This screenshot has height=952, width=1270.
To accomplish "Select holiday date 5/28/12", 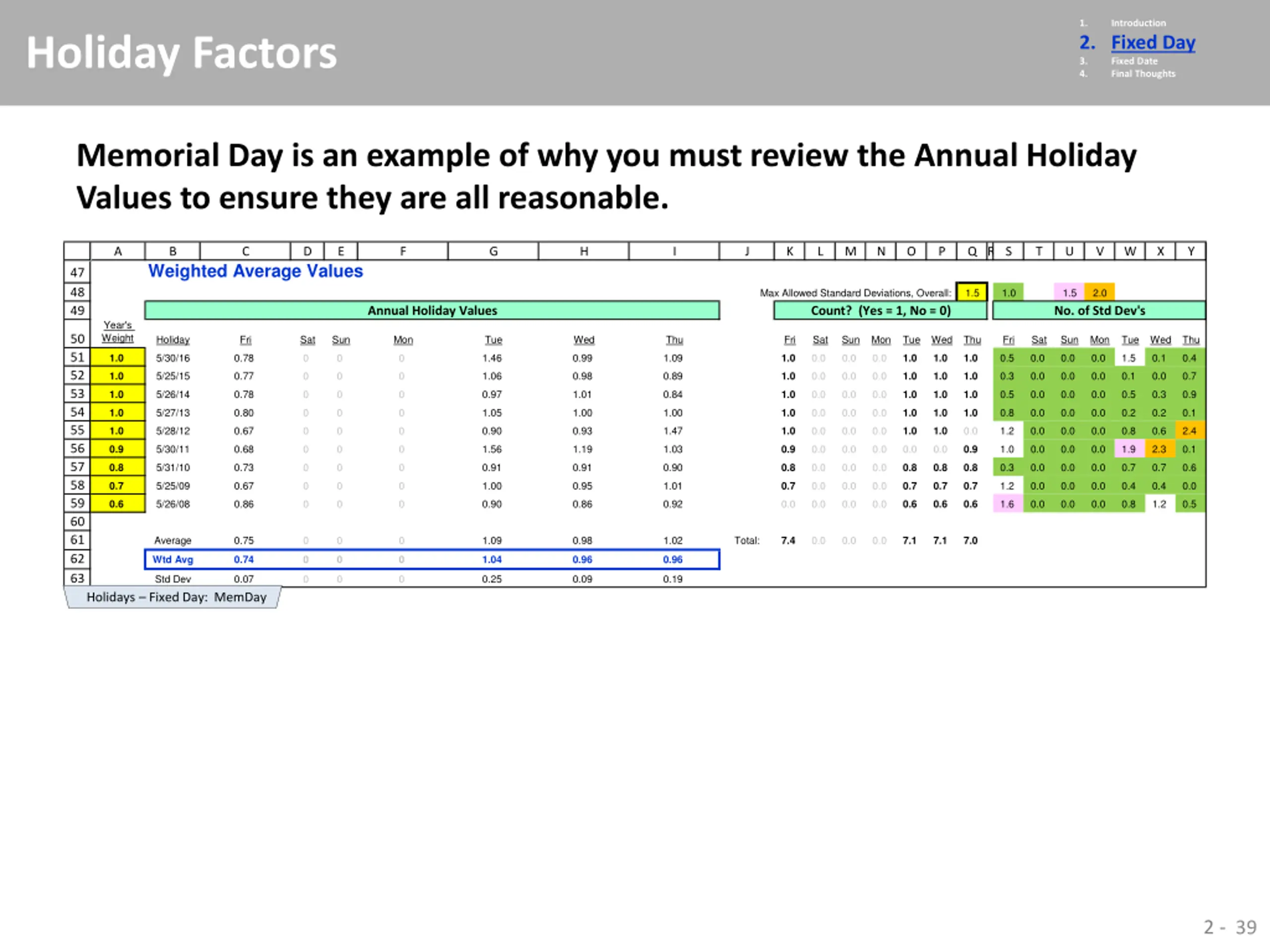I will pos(173,431).
